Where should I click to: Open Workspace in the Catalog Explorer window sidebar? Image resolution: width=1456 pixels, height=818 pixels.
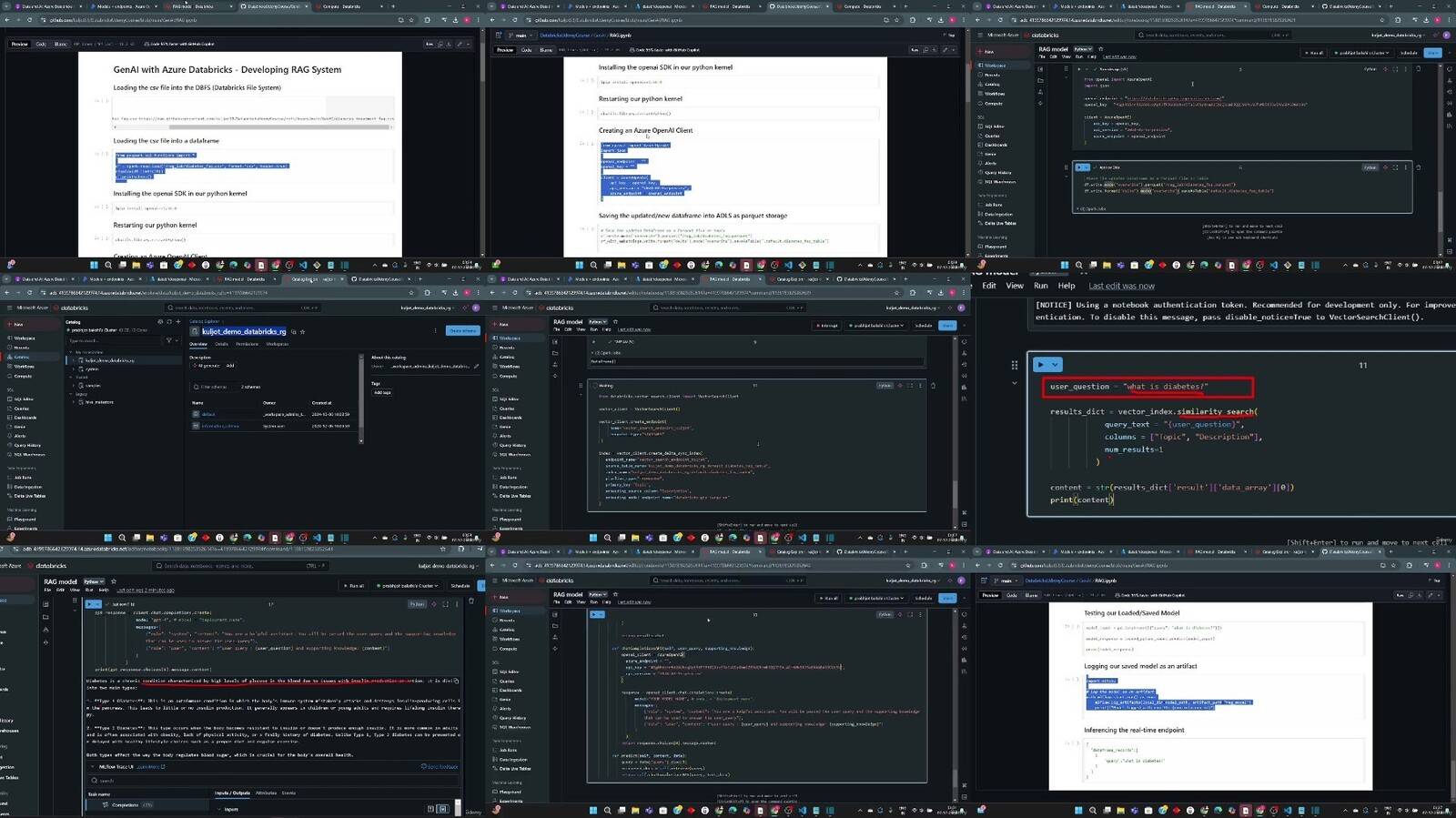coord(23,338)
